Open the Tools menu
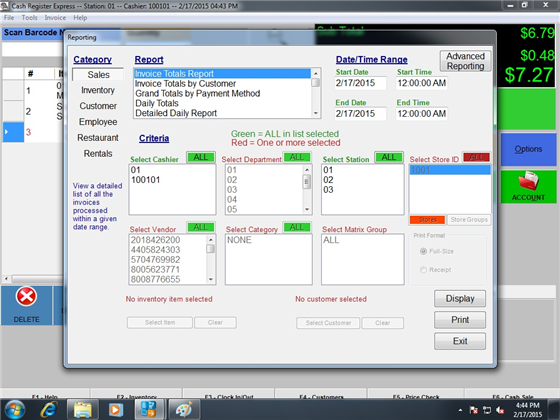This screenshot has width=560, height=420. (x=29, y=18)
